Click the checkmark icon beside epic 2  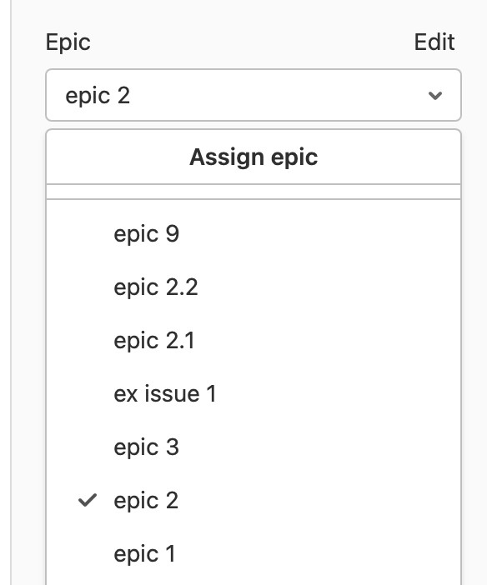click(88, 500)
